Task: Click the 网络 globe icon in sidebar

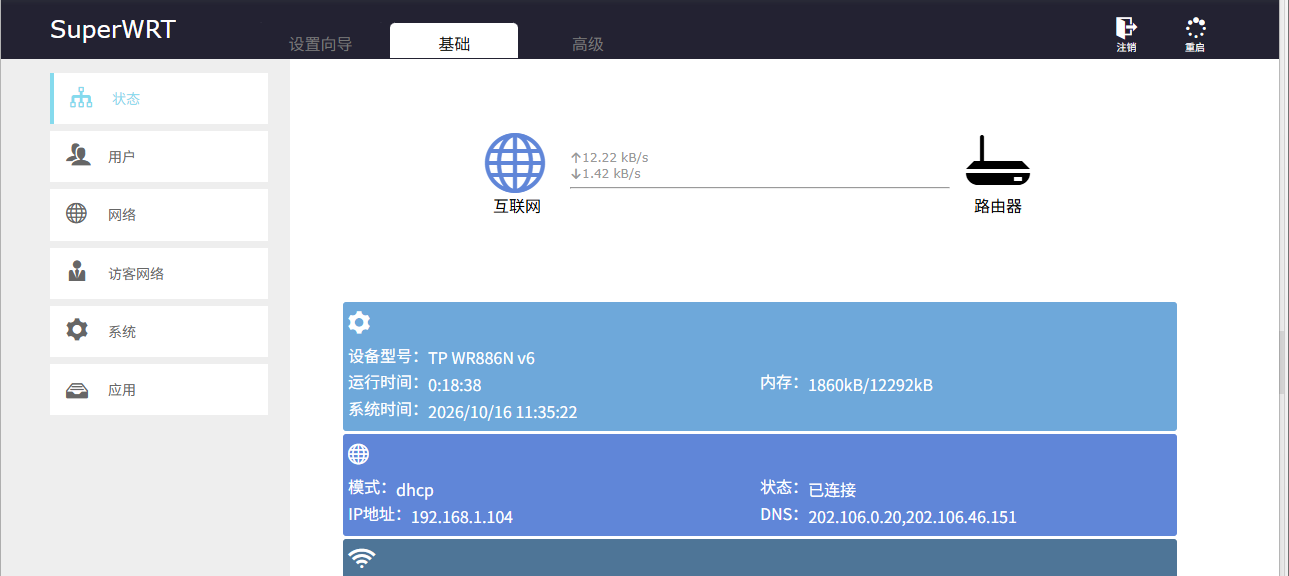Action: point(76,213)
